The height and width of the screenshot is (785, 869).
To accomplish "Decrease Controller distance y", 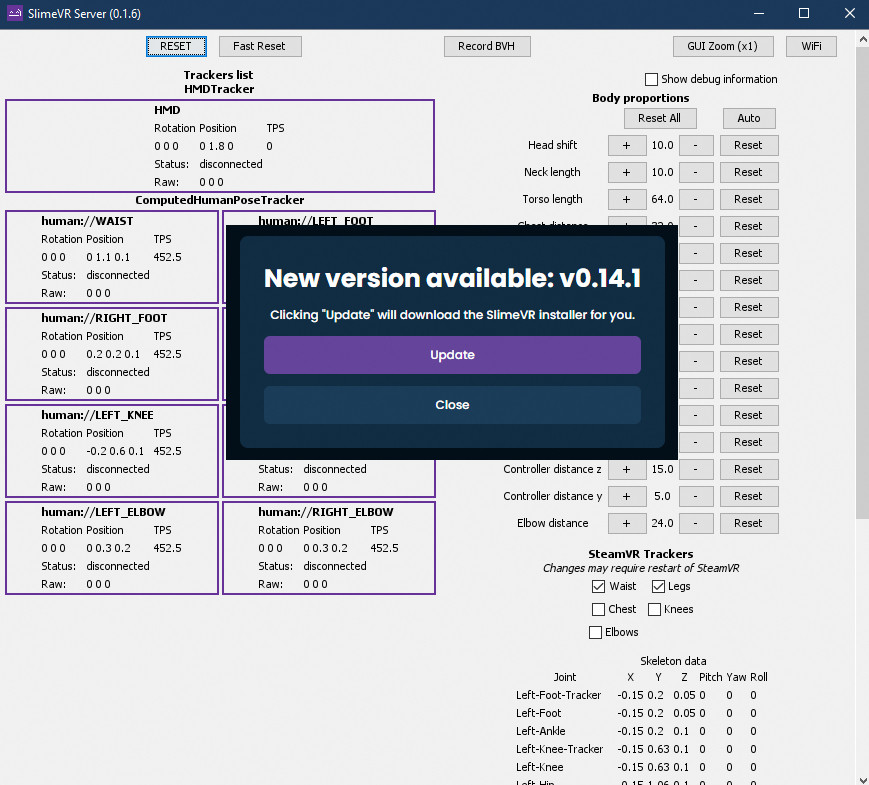I will [x=696, y=497].
